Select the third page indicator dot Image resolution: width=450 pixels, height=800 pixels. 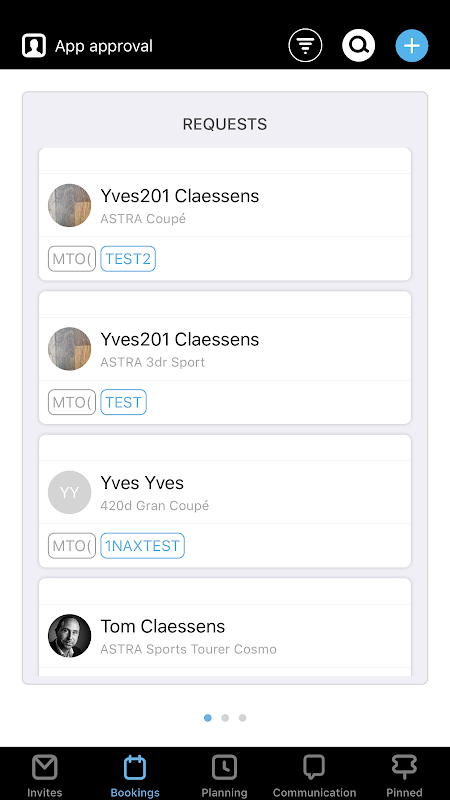click(242, 718)
